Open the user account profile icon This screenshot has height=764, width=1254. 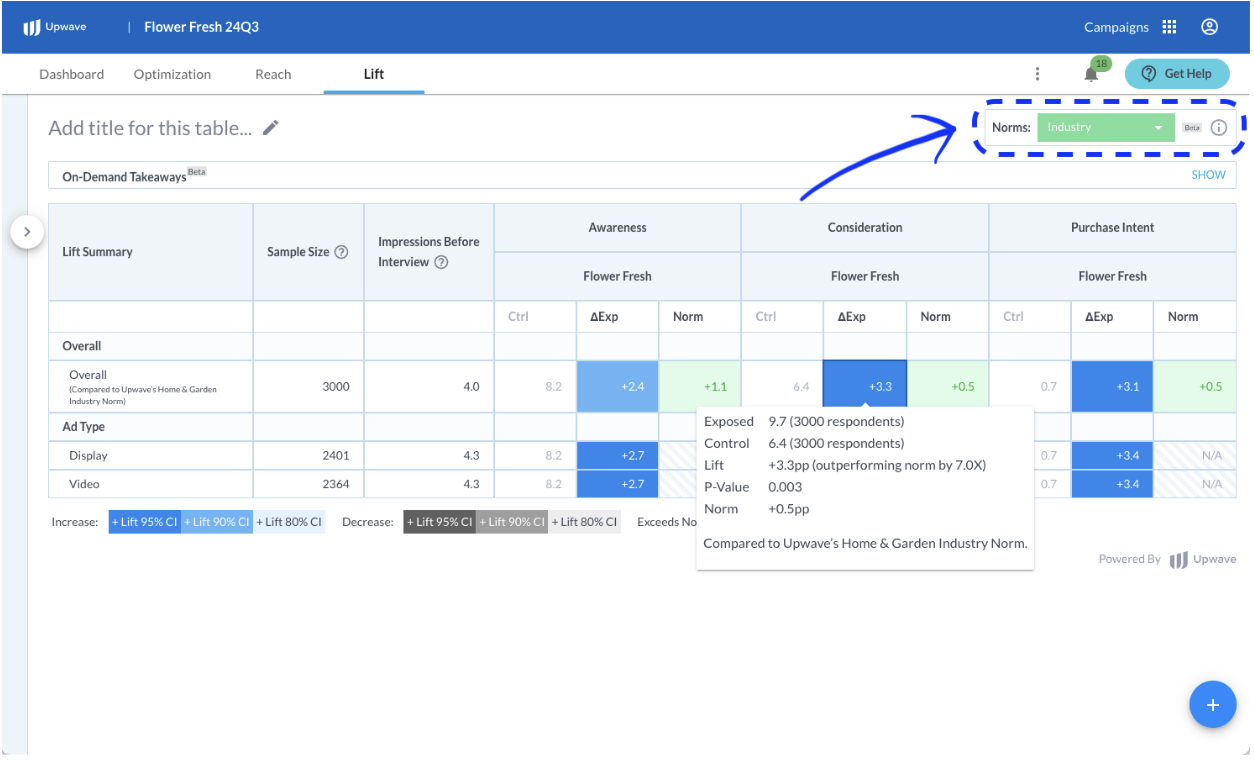click(x=1209, y=27)
